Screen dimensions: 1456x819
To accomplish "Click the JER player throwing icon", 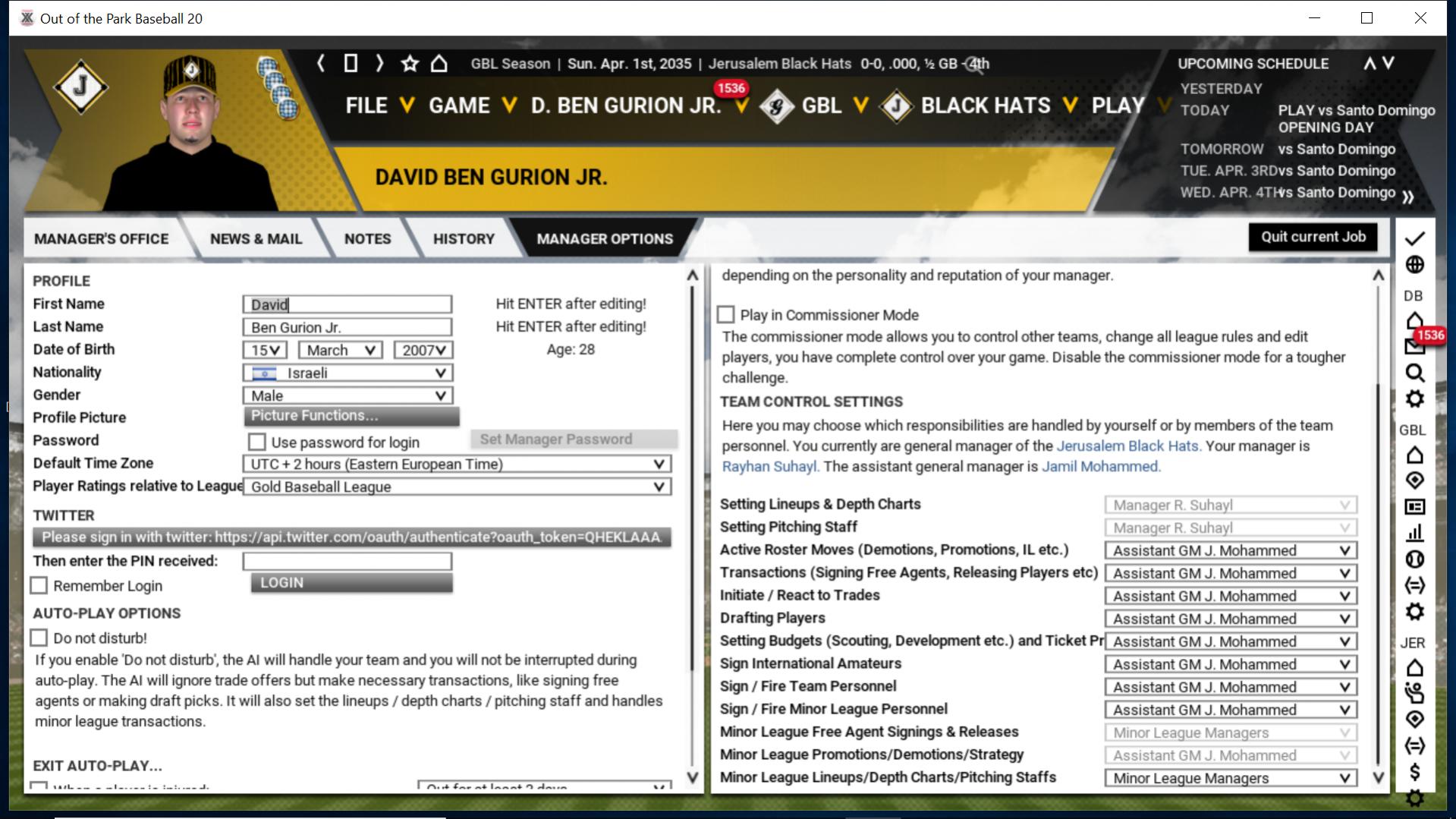I will 1414,693.
